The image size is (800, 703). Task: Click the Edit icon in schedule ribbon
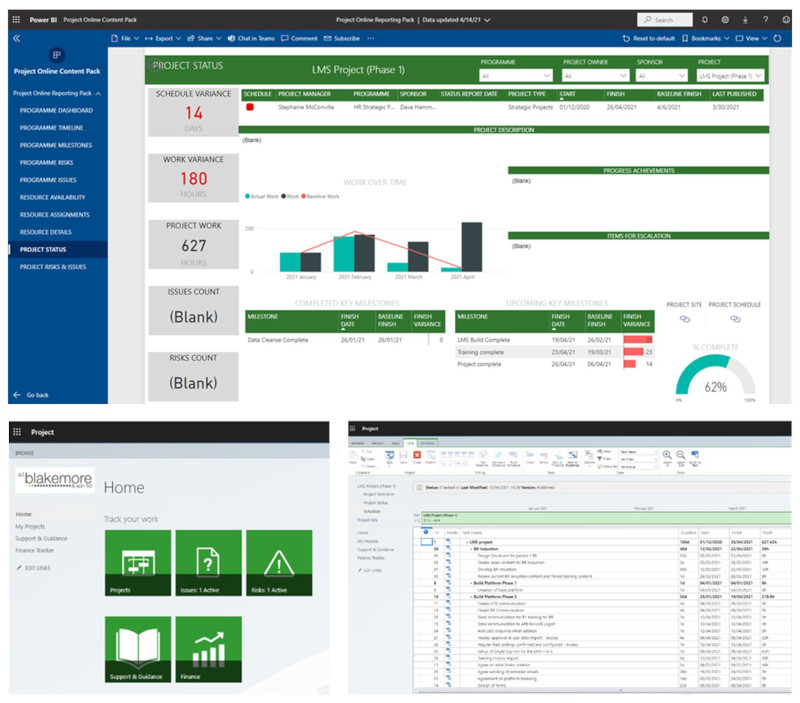click(x=389, y=457)
